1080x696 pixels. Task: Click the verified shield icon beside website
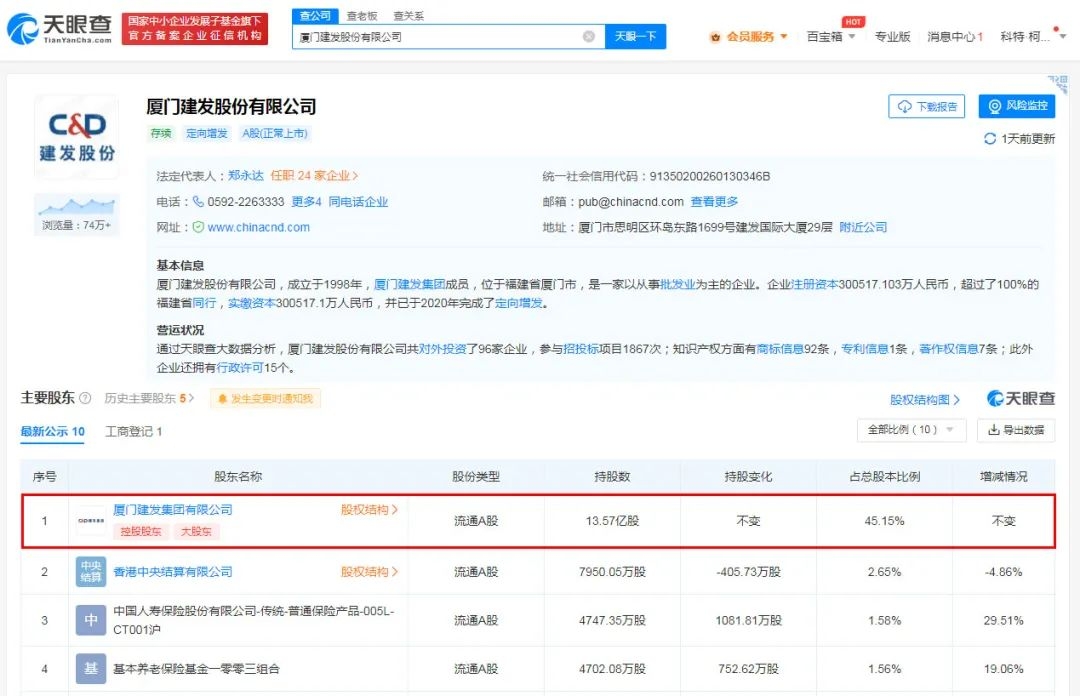198,227
